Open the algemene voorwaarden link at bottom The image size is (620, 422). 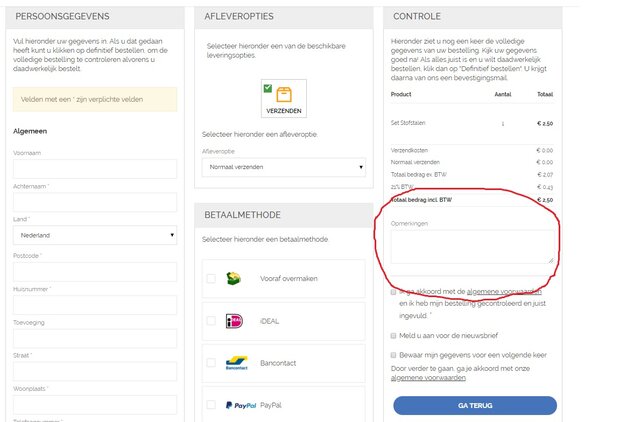pyautogui.click(x=427, y=379)
